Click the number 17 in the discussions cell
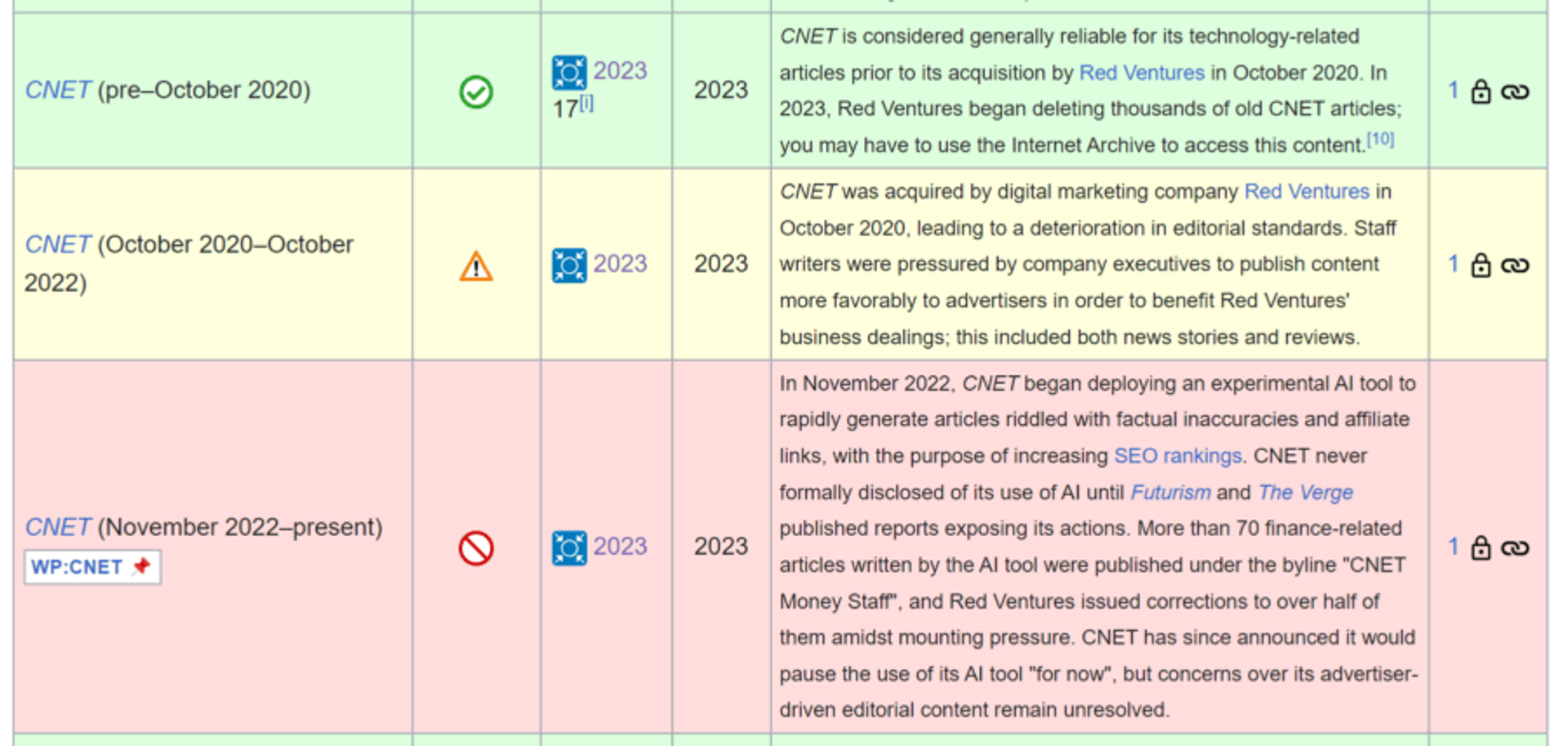The image size is (1568, 746). point(565,109)
